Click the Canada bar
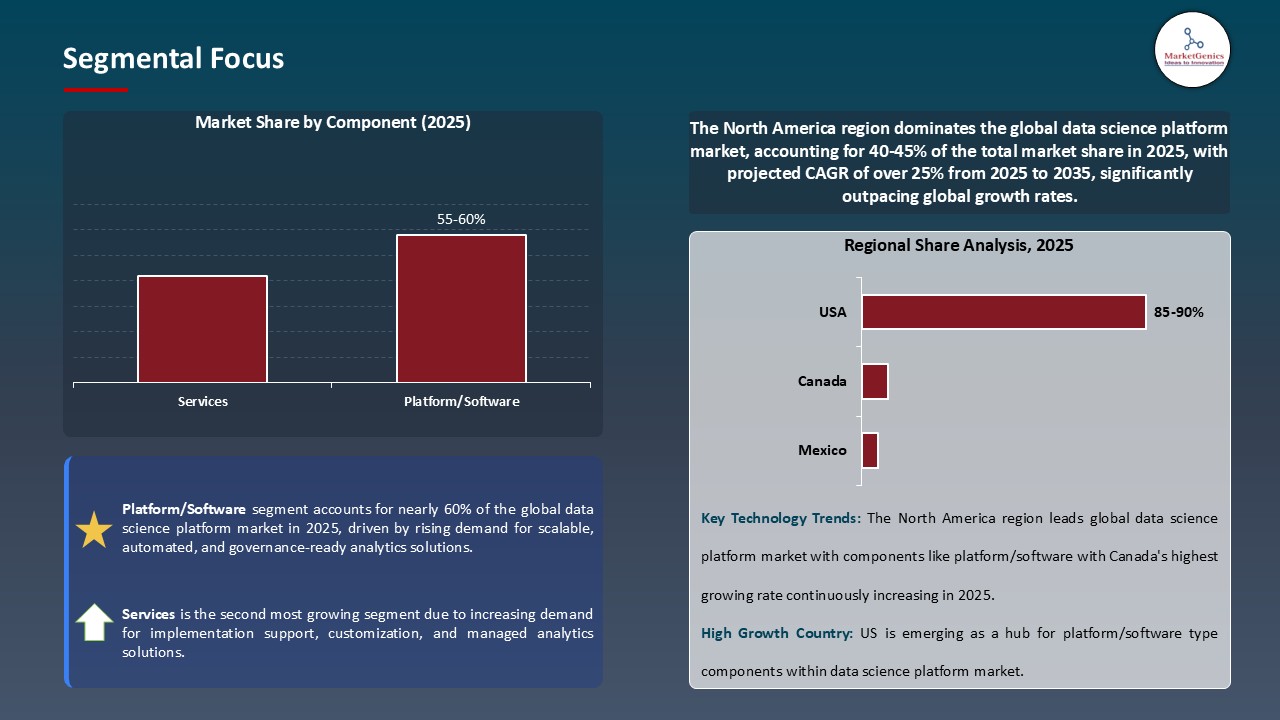The height and width of the screenshot is (720, 1280). click(875, 381)
